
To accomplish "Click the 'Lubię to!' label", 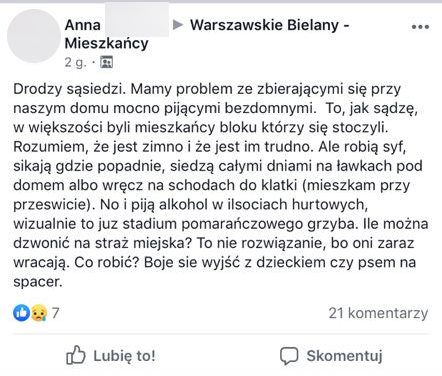I will (x=124, y=356).
